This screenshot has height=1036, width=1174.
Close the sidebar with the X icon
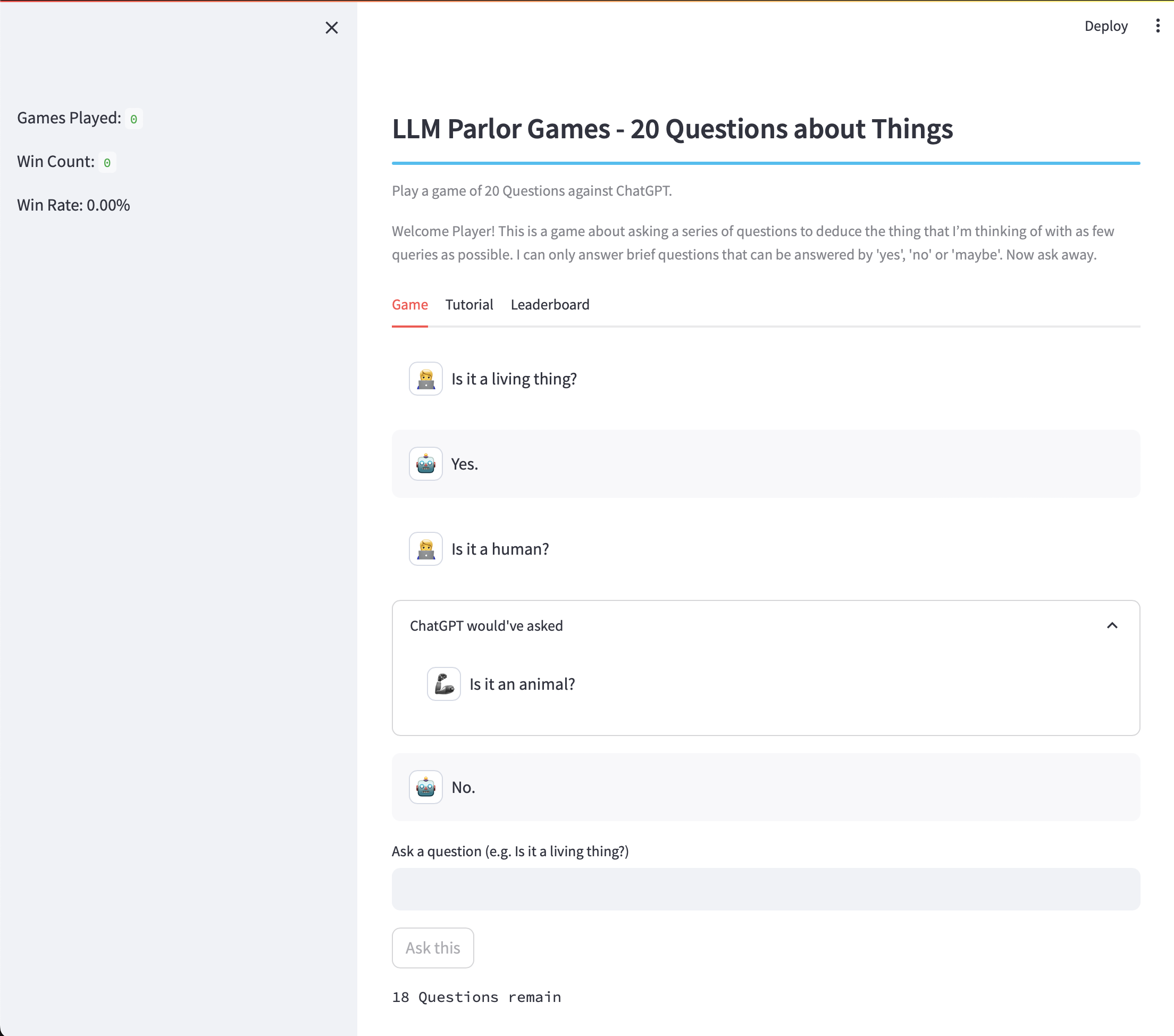(331, 28)
